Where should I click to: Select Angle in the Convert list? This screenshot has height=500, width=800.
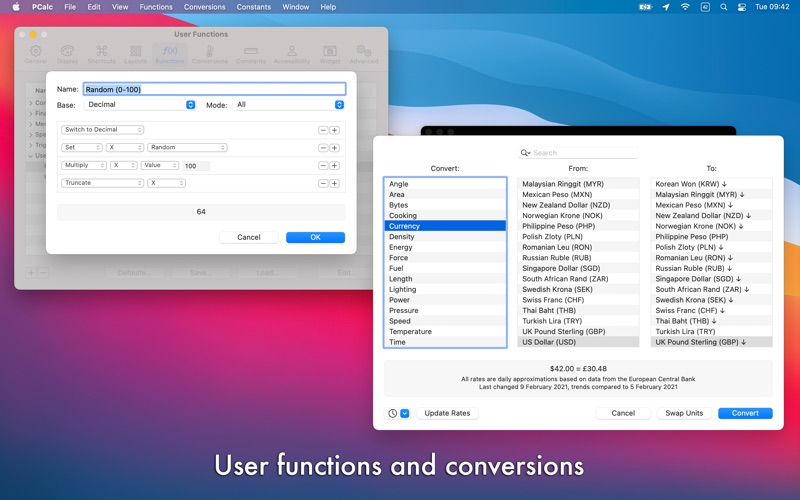(445, 184)
